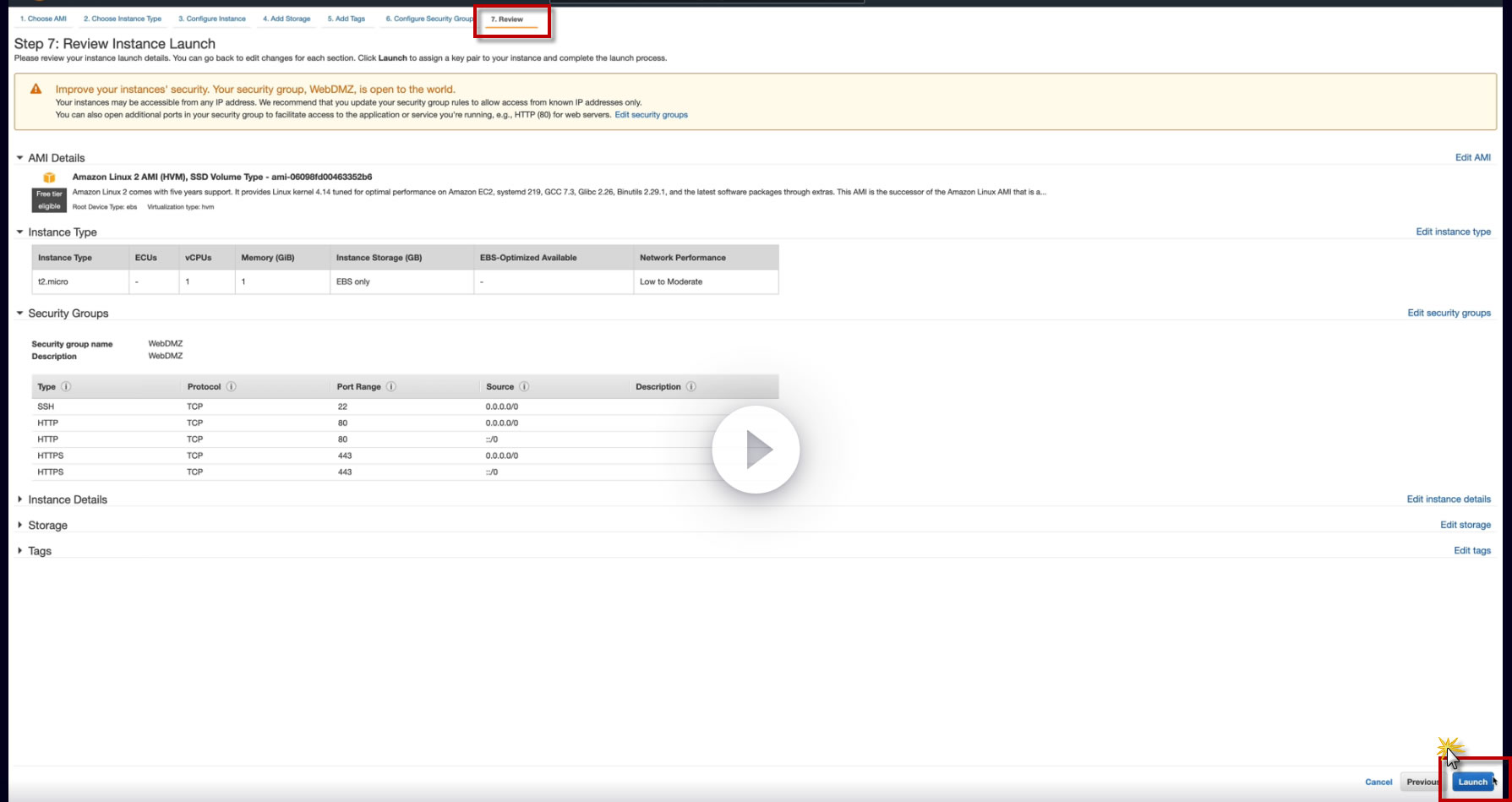Expand the Tags section
Viewport: 1512px width, 802px height.
tap(19, 550)
